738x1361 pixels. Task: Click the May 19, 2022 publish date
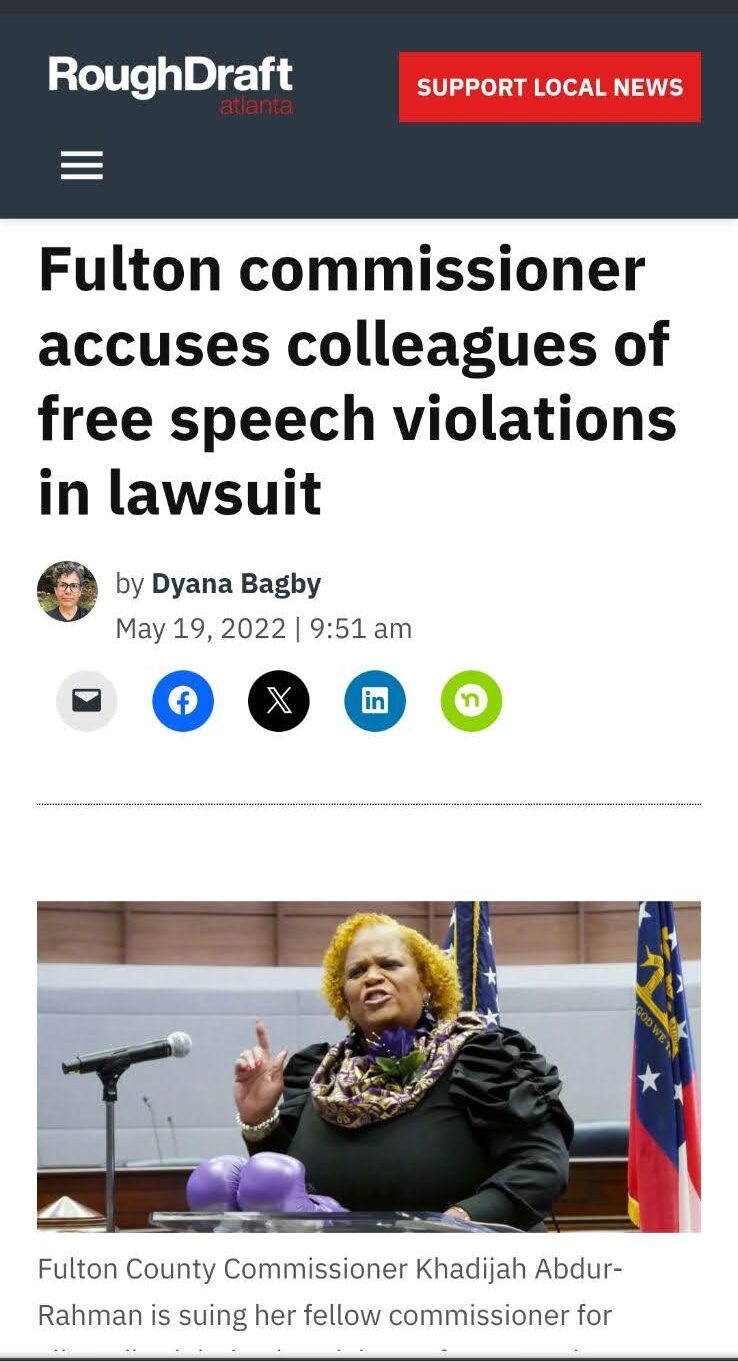pos(200,628)
